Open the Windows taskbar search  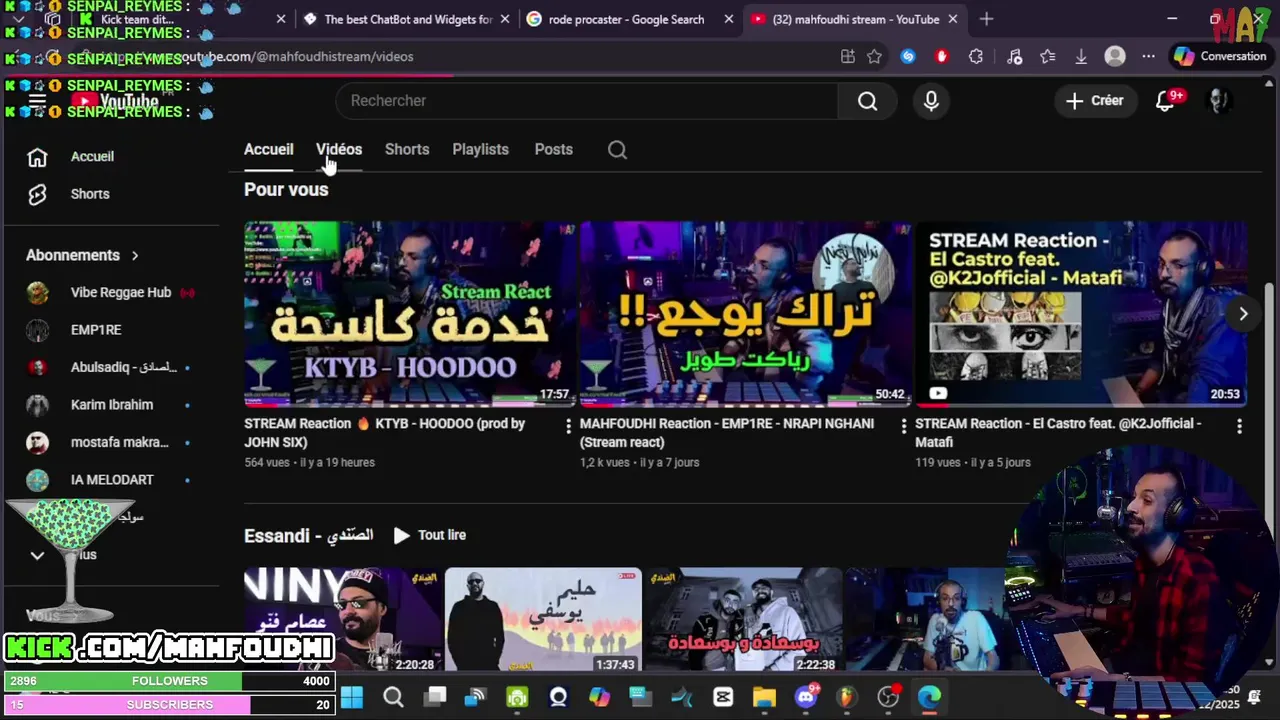pyautogui.click(x=393, y=697)
